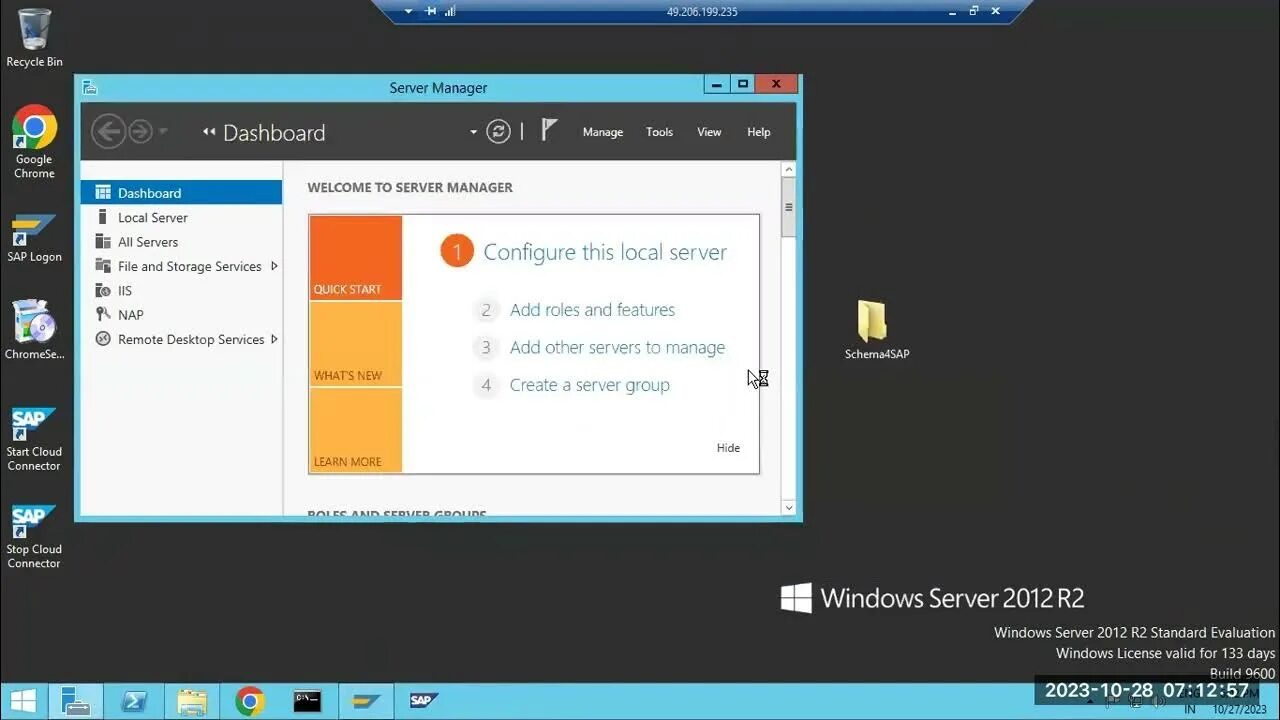Image resolution: width=1280 pixels, height=720 pixels.
Task: Select NAP in the navigation pane
Action: click(182, 314)
